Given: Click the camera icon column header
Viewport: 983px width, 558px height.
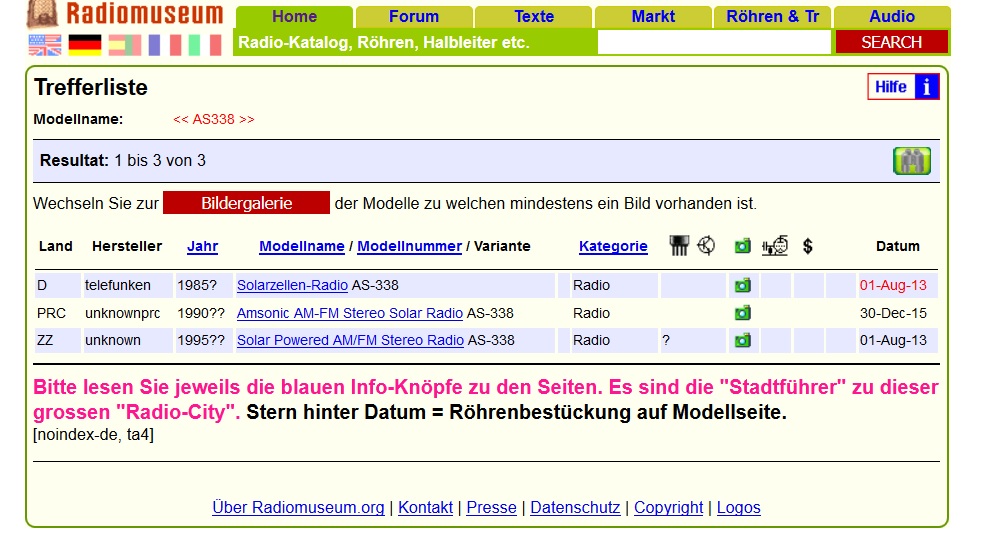Looking at the screenshot, I should point(742,246).
